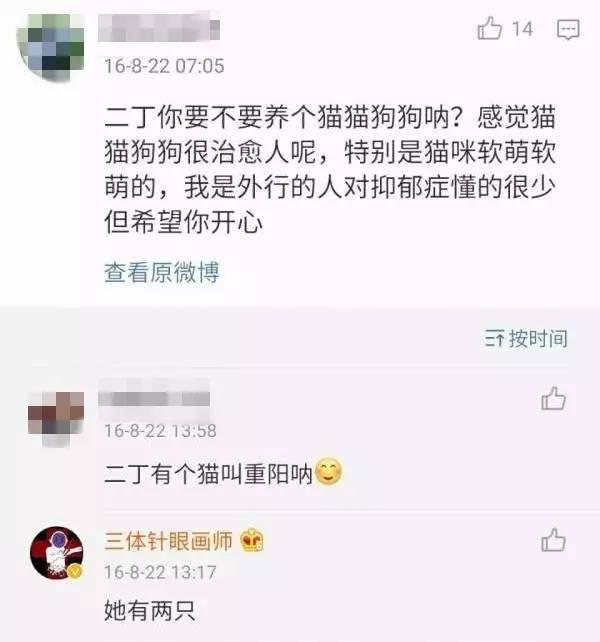Open the second commenter's blurred avatar
The height and width of the screenshot is (642, 600).
(56, 418)
